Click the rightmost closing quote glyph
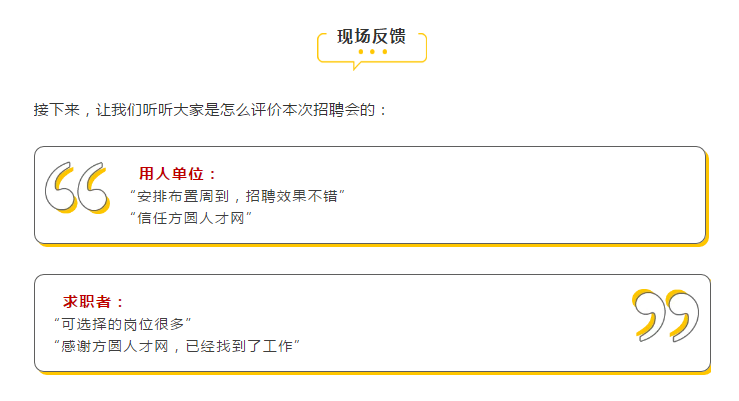 (x=683, y=316)
